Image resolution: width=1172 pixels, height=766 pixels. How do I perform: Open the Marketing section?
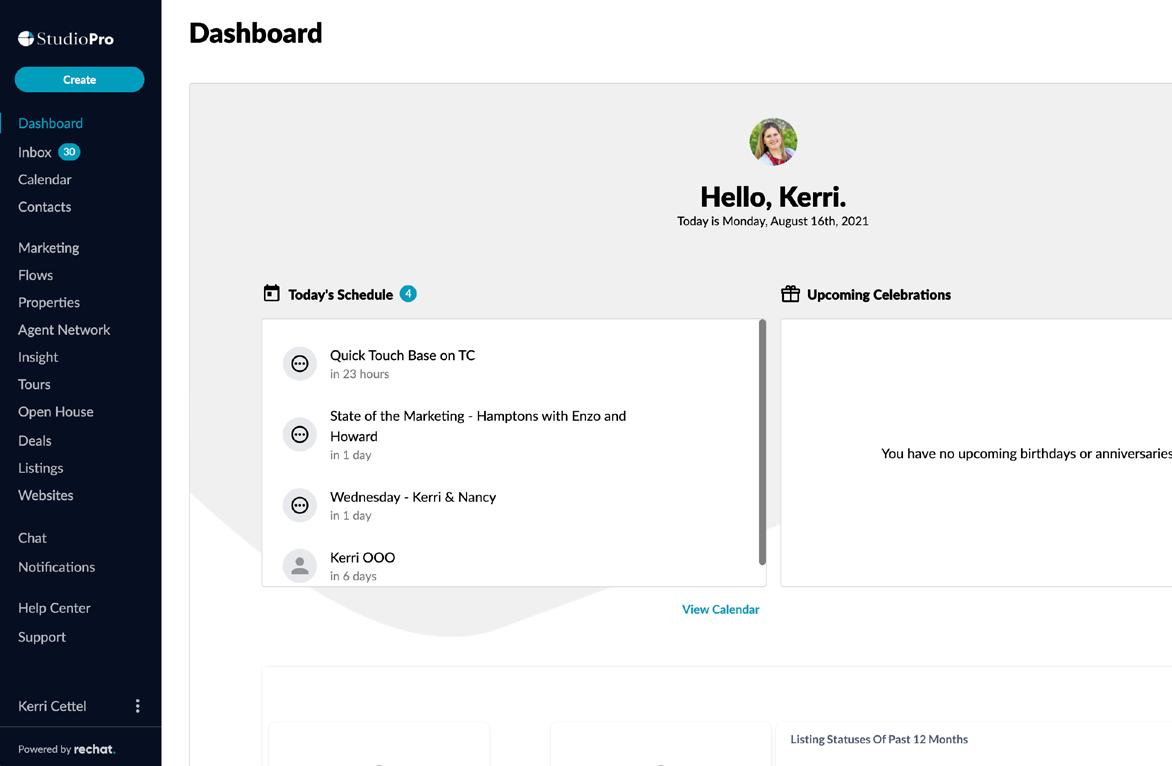49,247
